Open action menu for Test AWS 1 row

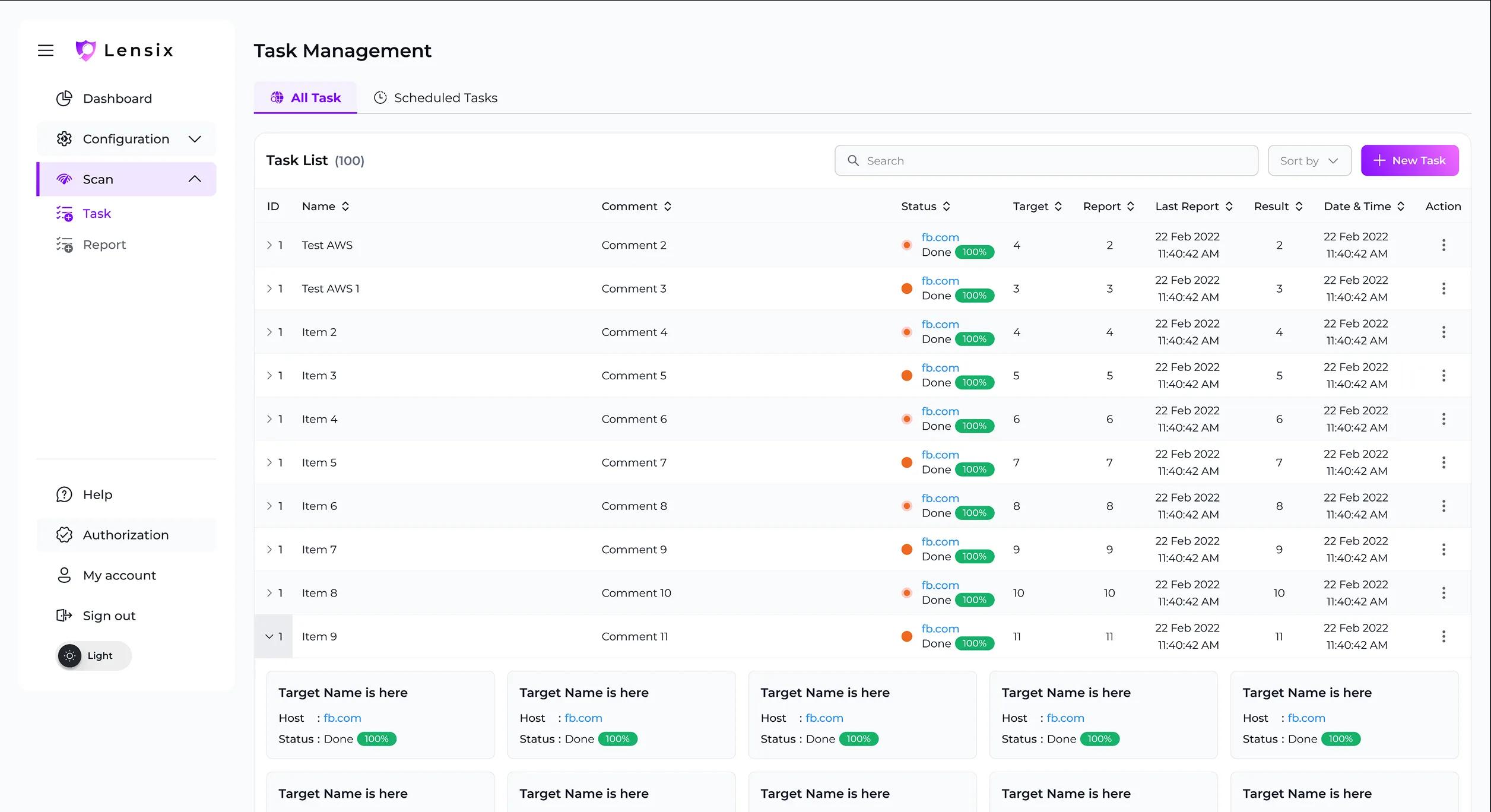(x=1444, y=288)
